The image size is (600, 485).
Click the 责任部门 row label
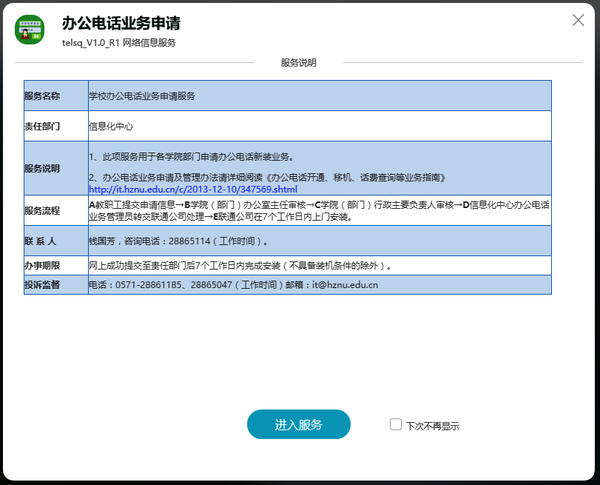(x=42, y=126)
